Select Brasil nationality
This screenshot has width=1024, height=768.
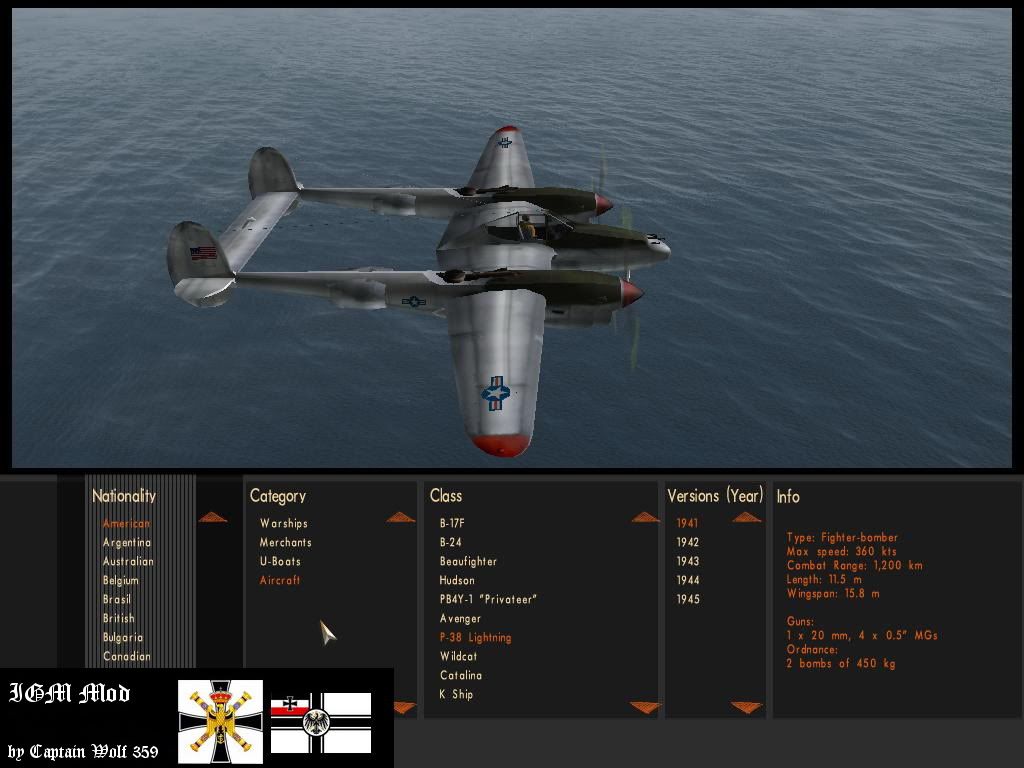click(117, 599)
